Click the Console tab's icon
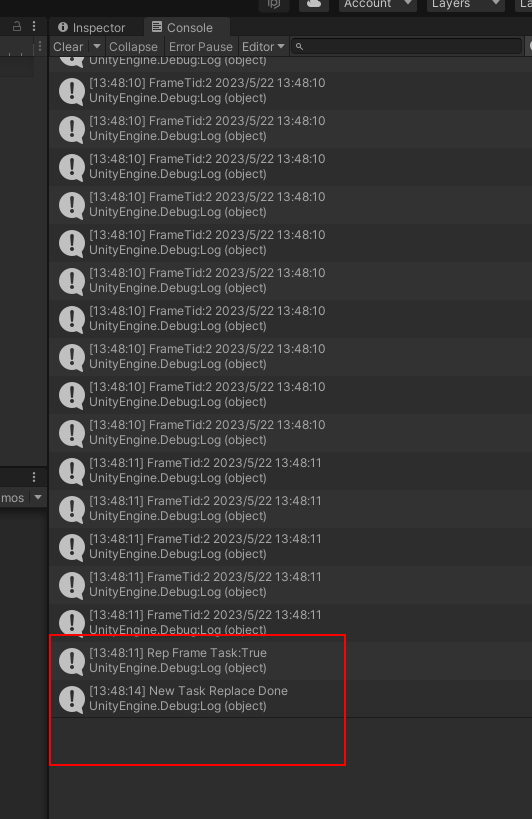Image resolution: width=532 pixels, height=819 pixels. coord(157,27)
